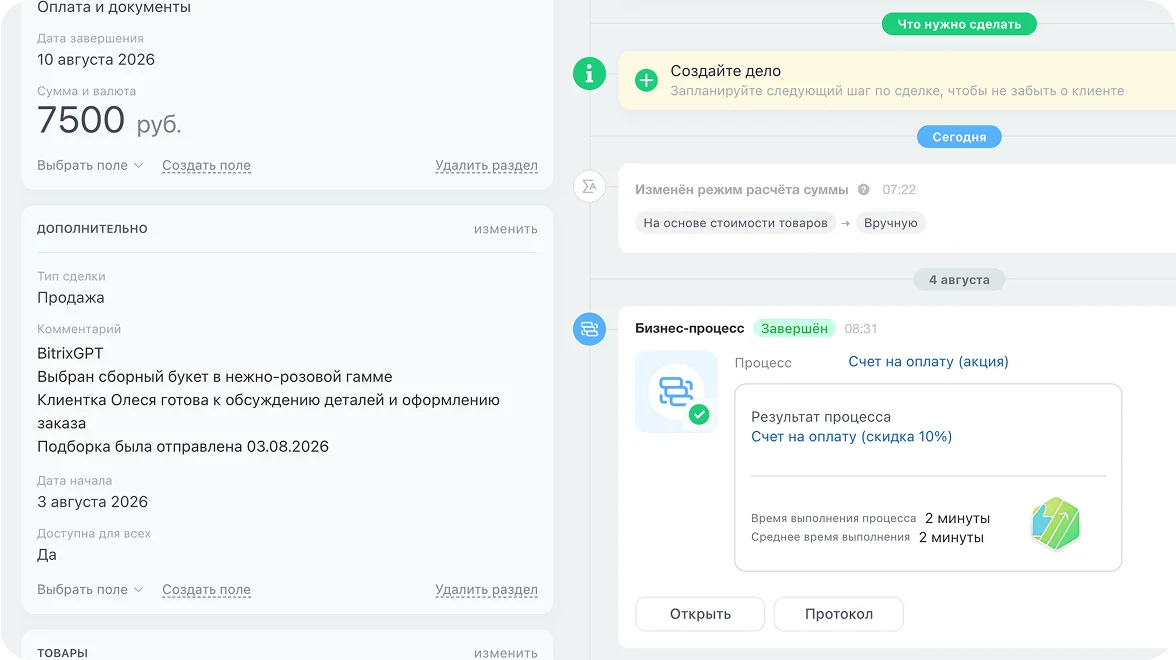This screenshot has width=1176, height=660.
Task: Click the Завершён status badge
Action: [794, 328]
